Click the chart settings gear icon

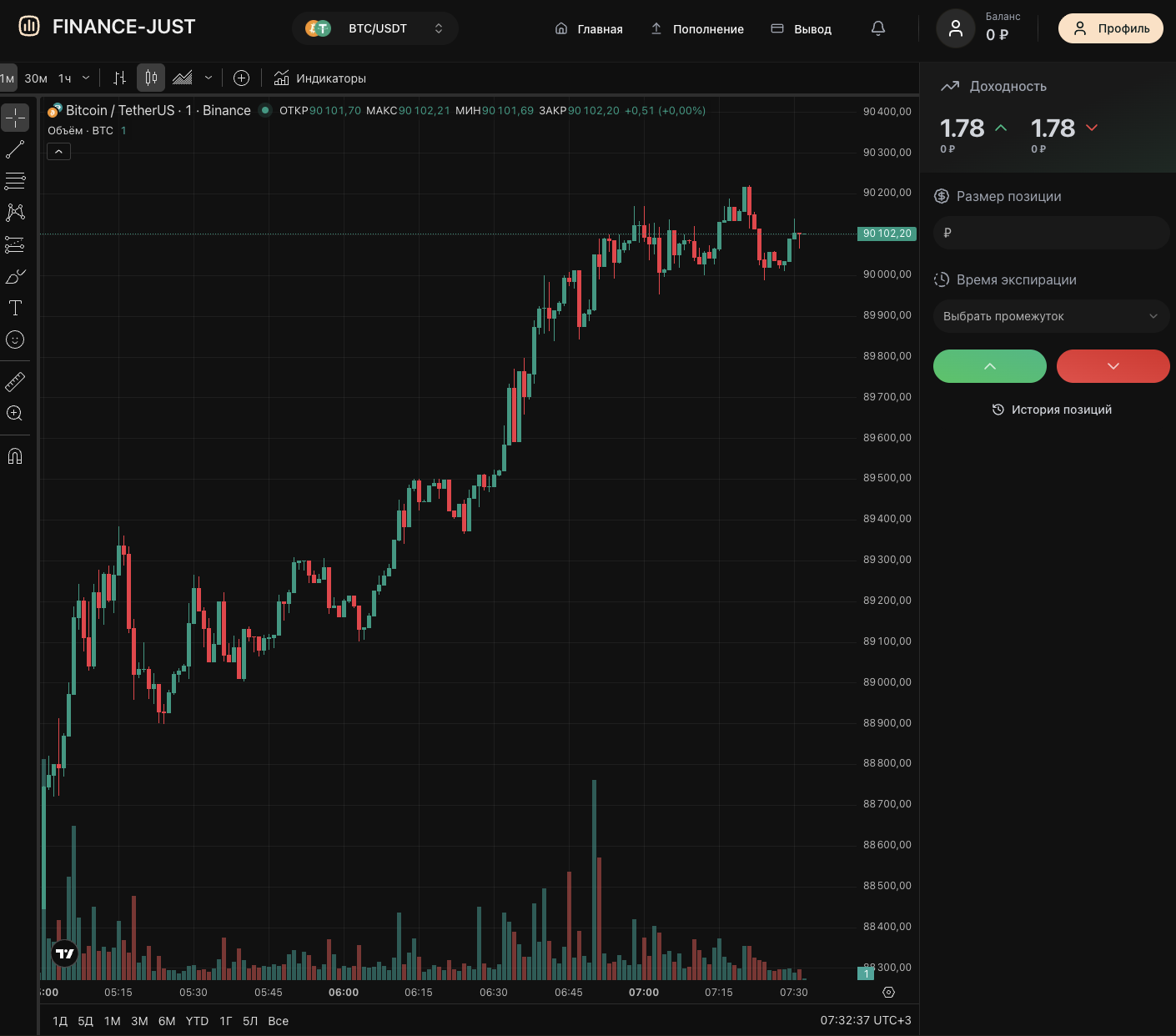click(x=888, y=993)
